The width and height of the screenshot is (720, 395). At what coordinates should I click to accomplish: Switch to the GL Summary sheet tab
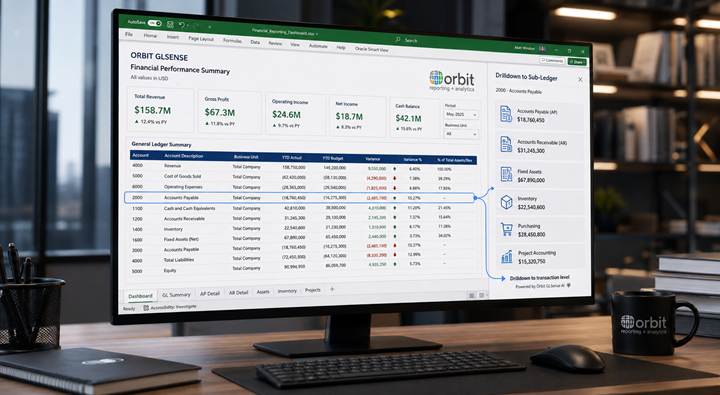click(176, 295)
